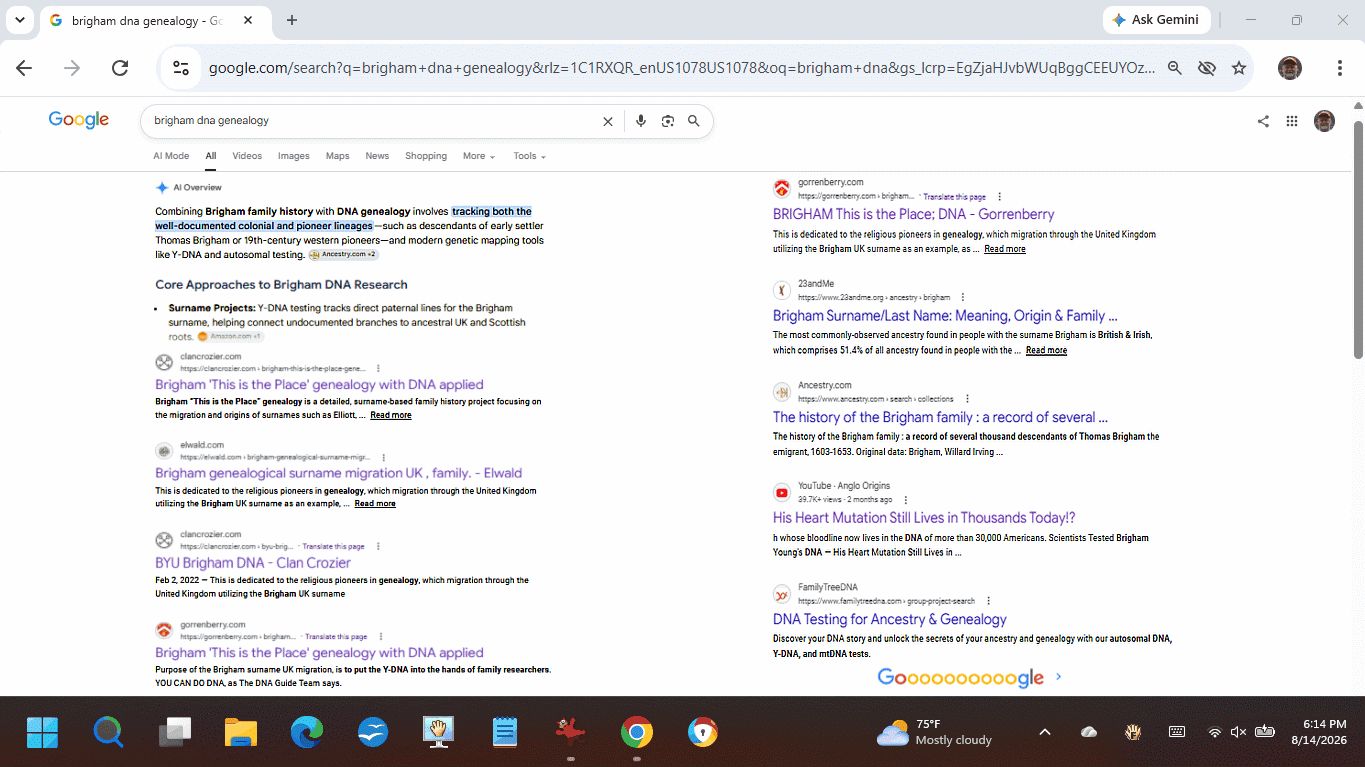Click the Ask Gemini button
1365x767 pixels.
tap(1158, 20)
